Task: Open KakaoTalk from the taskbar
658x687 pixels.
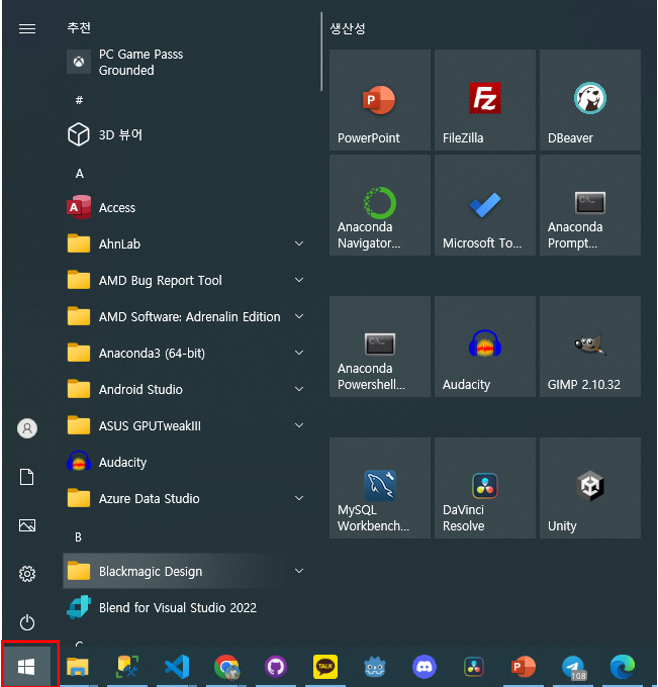Action: pos(325,667)
